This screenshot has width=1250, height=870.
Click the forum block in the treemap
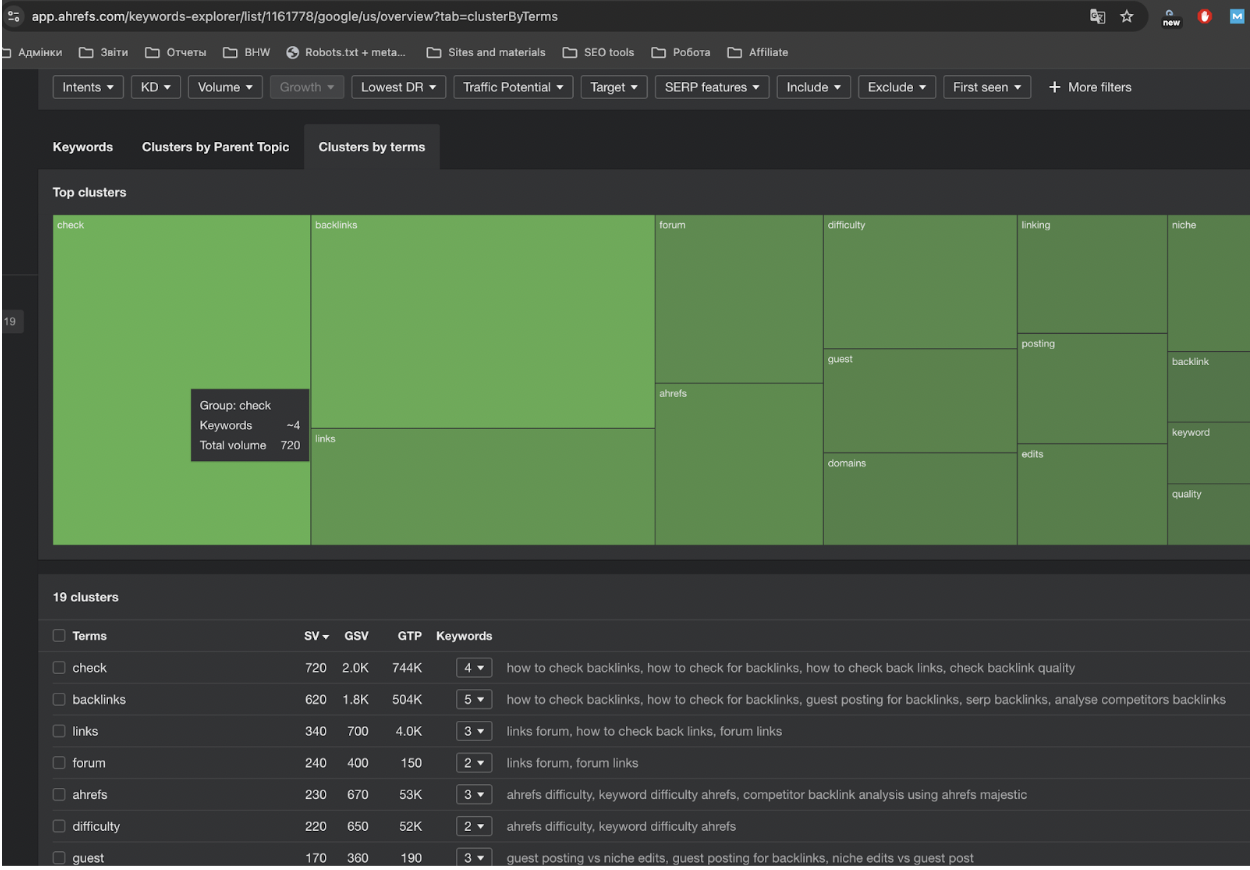pos(738,300)
